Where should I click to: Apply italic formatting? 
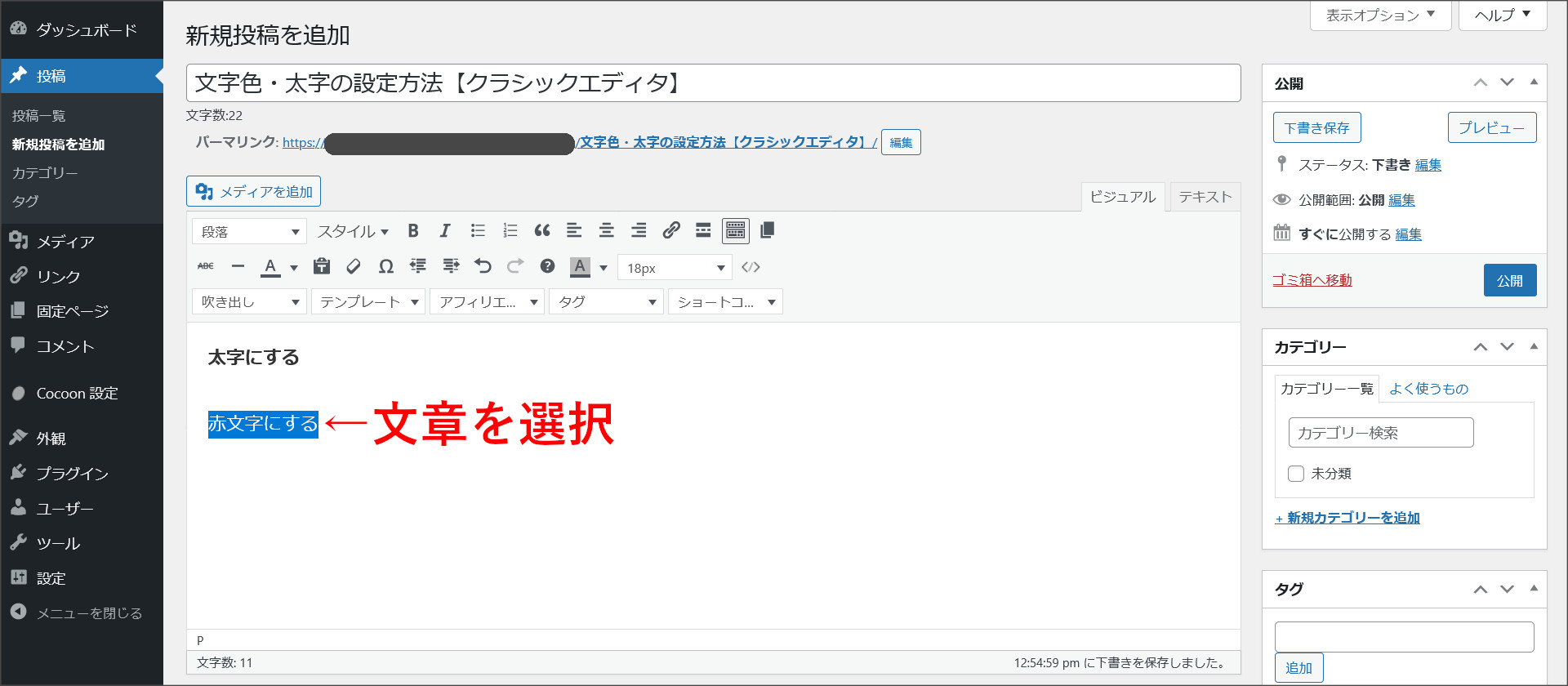(x=445, y=231)
